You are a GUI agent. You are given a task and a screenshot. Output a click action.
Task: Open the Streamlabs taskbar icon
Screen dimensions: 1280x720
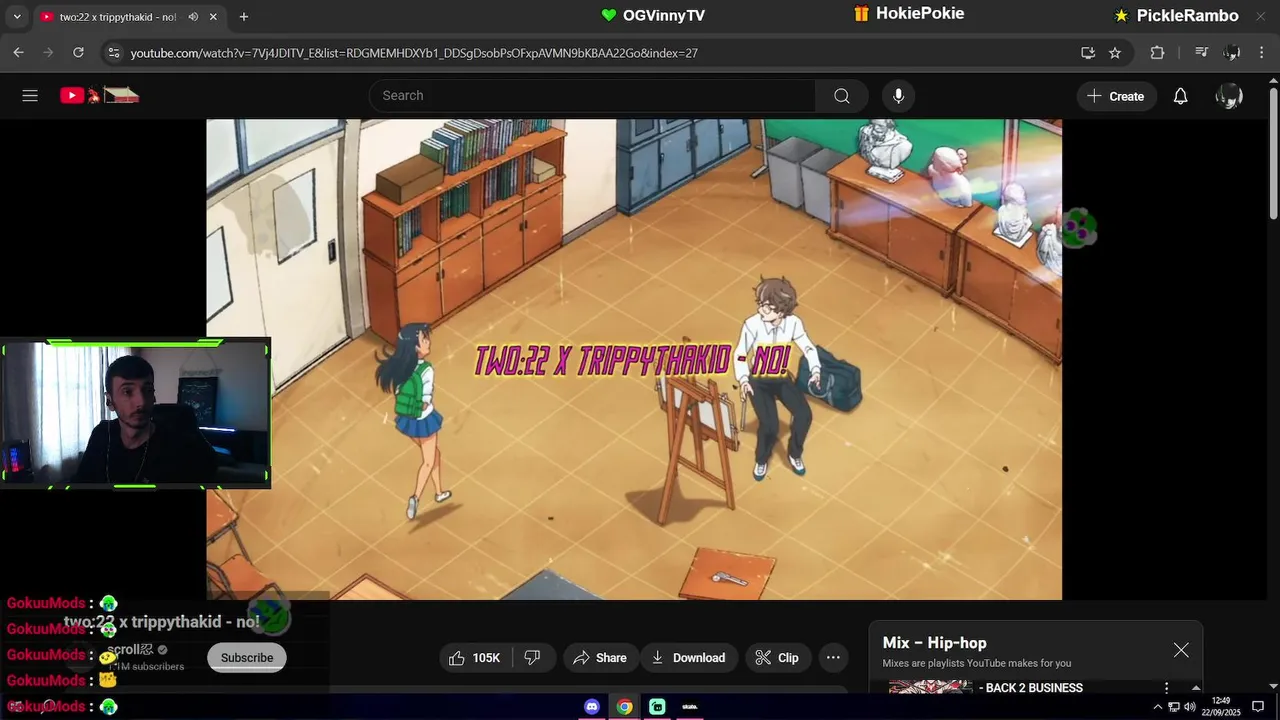[x=657, y=707]
